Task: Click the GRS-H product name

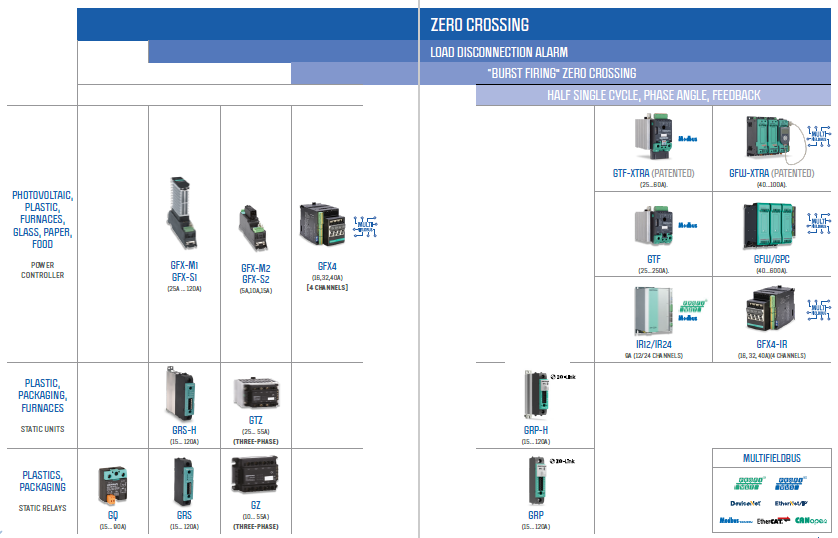Action: pyautogui.click(x=184, y=430)
